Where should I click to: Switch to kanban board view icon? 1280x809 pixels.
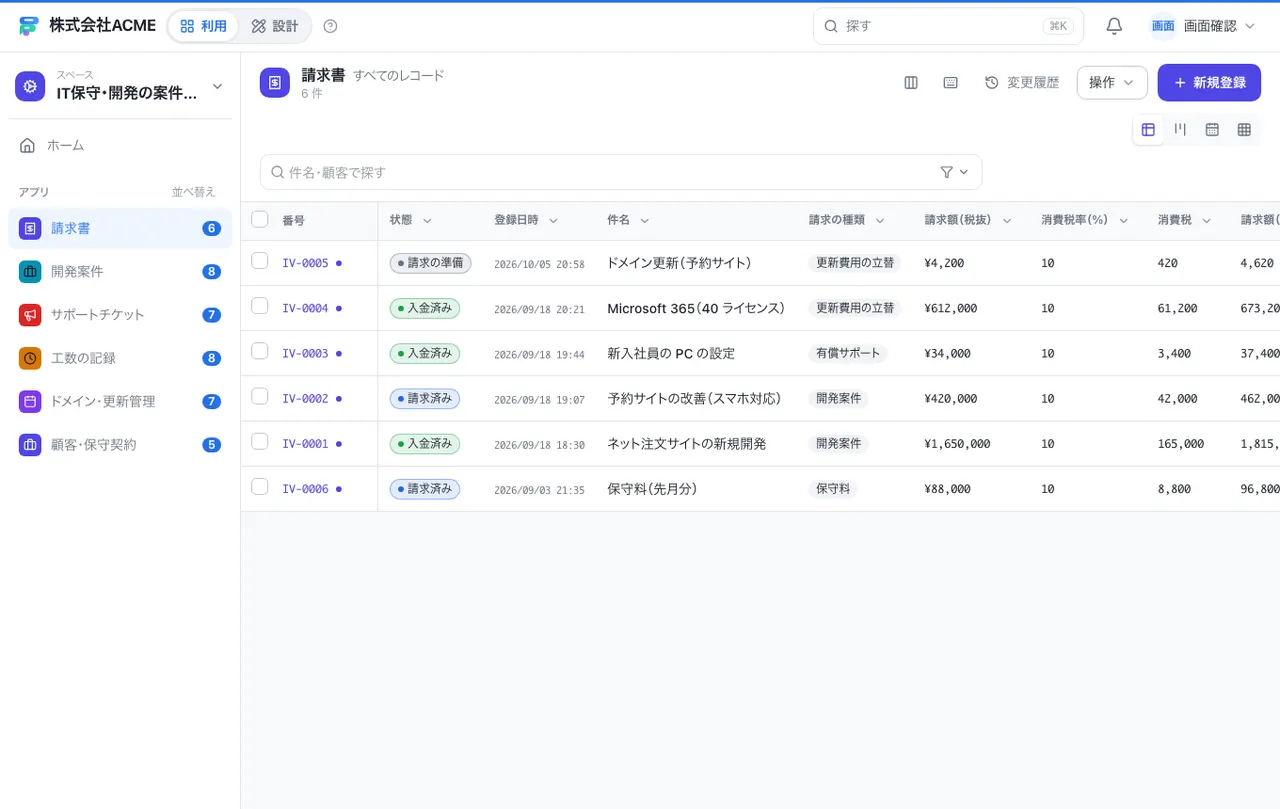pos(1180,130)
